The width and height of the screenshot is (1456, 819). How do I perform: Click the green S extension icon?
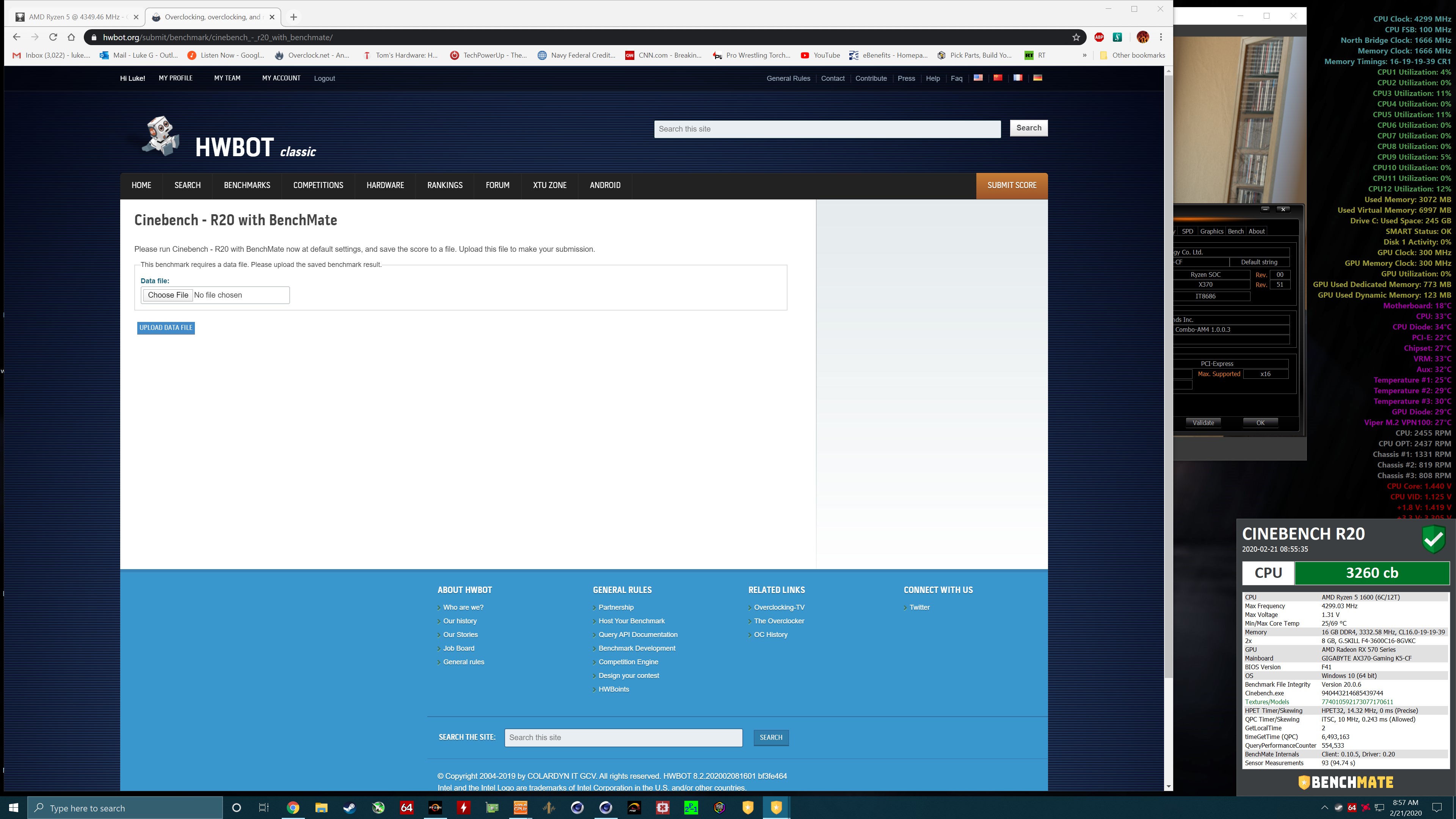[1117, 37]
